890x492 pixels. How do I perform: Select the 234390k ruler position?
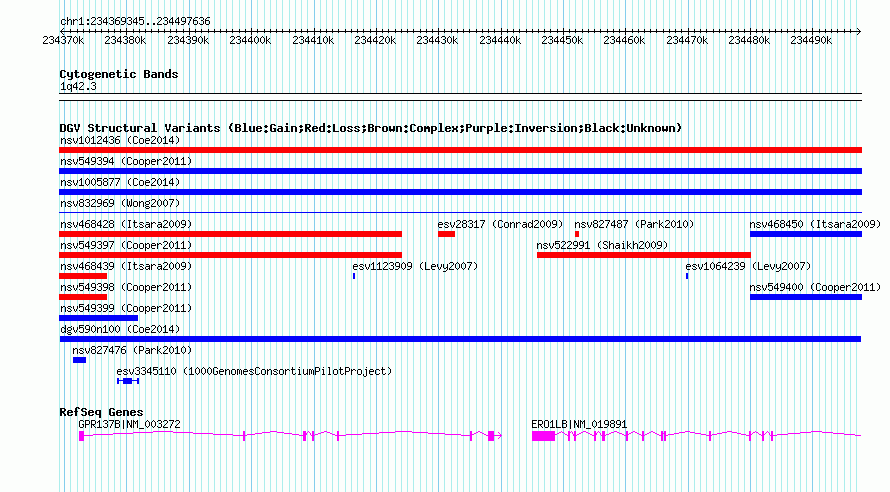pyautogui.click(x=188, y=40)
